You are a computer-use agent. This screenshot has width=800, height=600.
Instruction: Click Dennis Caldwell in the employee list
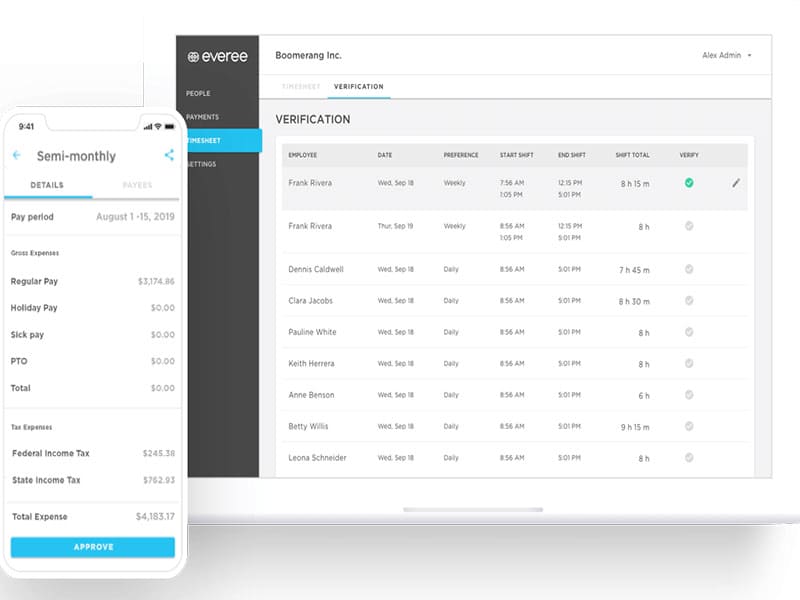coord(316,269)
